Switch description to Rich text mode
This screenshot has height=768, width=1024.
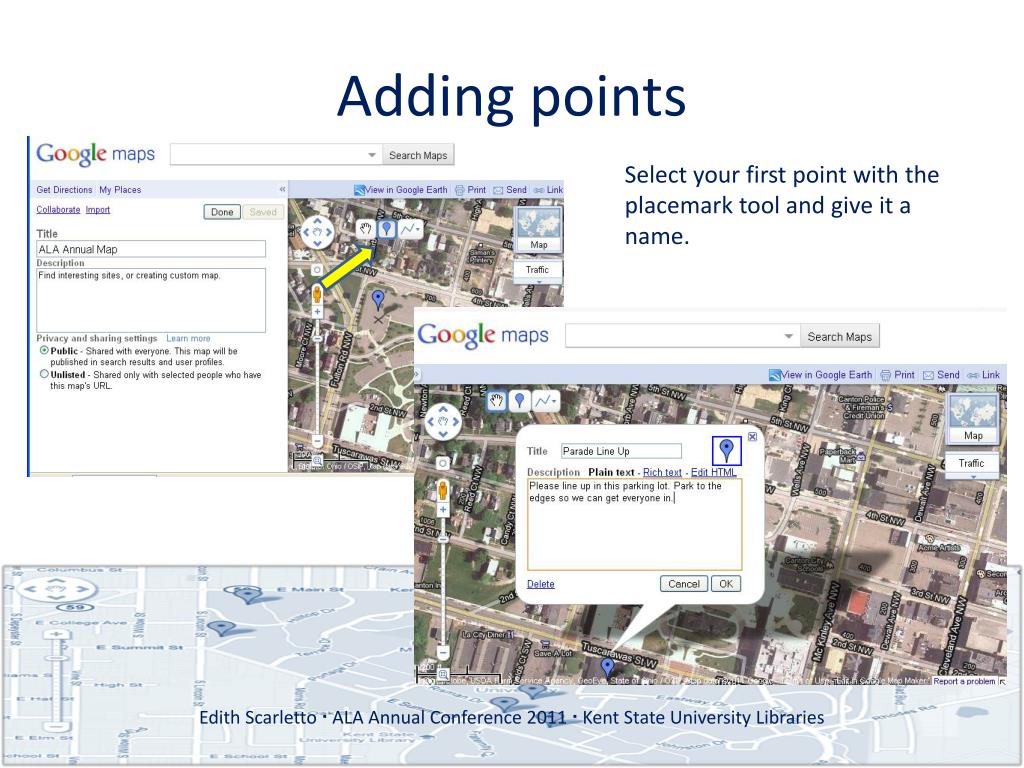[662, 472]
